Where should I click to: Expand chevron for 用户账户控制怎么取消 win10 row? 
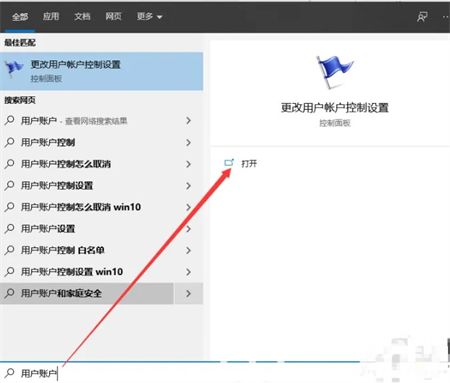click(188, 207)
